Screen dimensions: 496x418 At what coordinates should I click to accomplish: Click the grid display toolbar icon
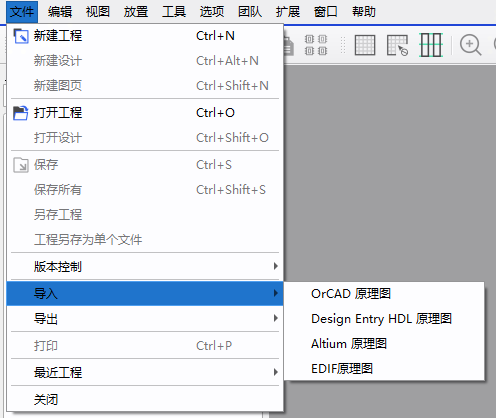[365, 45]
